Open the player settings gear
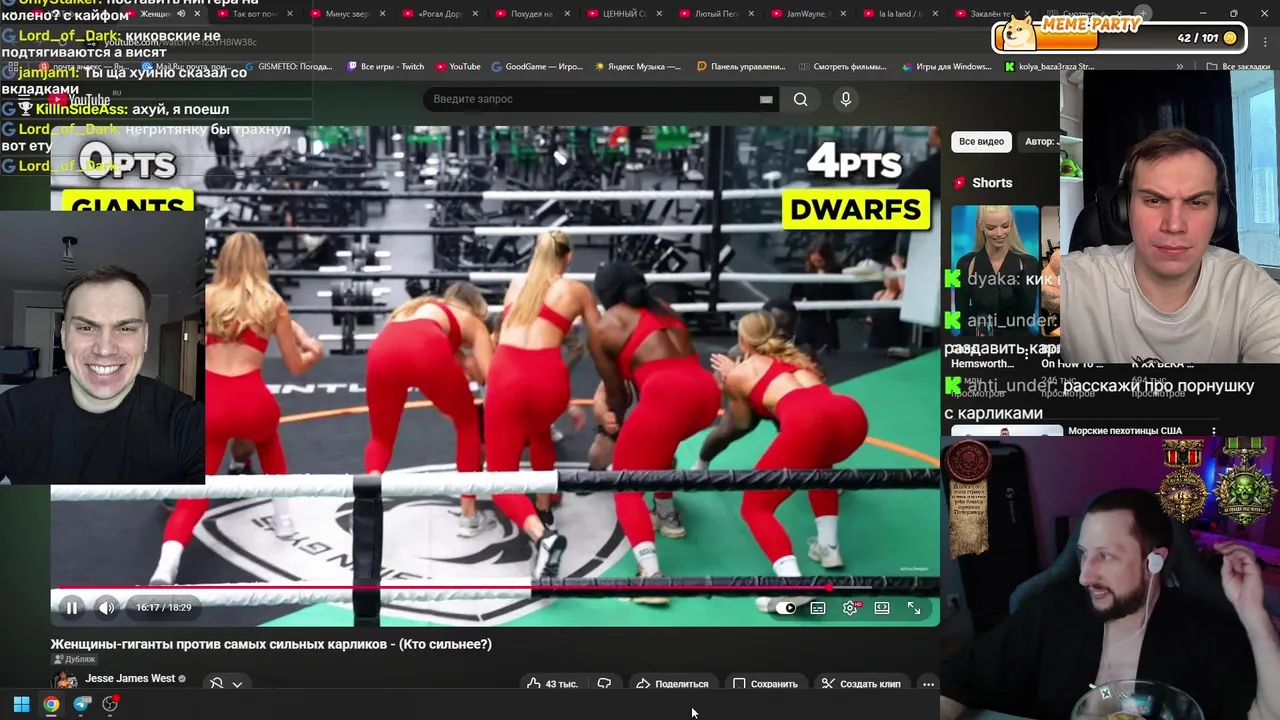This screenshot has width=1280, height=720. point(850,608)
